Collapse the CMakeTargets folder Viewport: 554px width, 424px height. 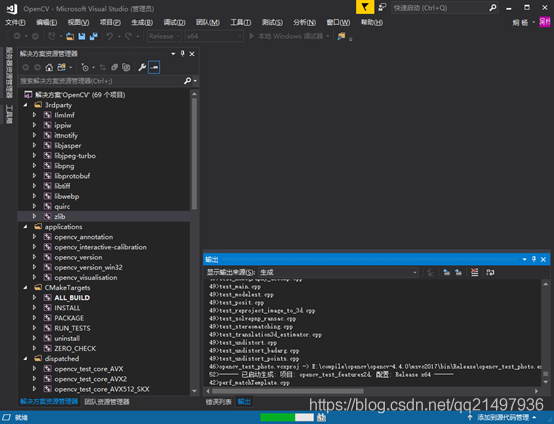(25, 288)
